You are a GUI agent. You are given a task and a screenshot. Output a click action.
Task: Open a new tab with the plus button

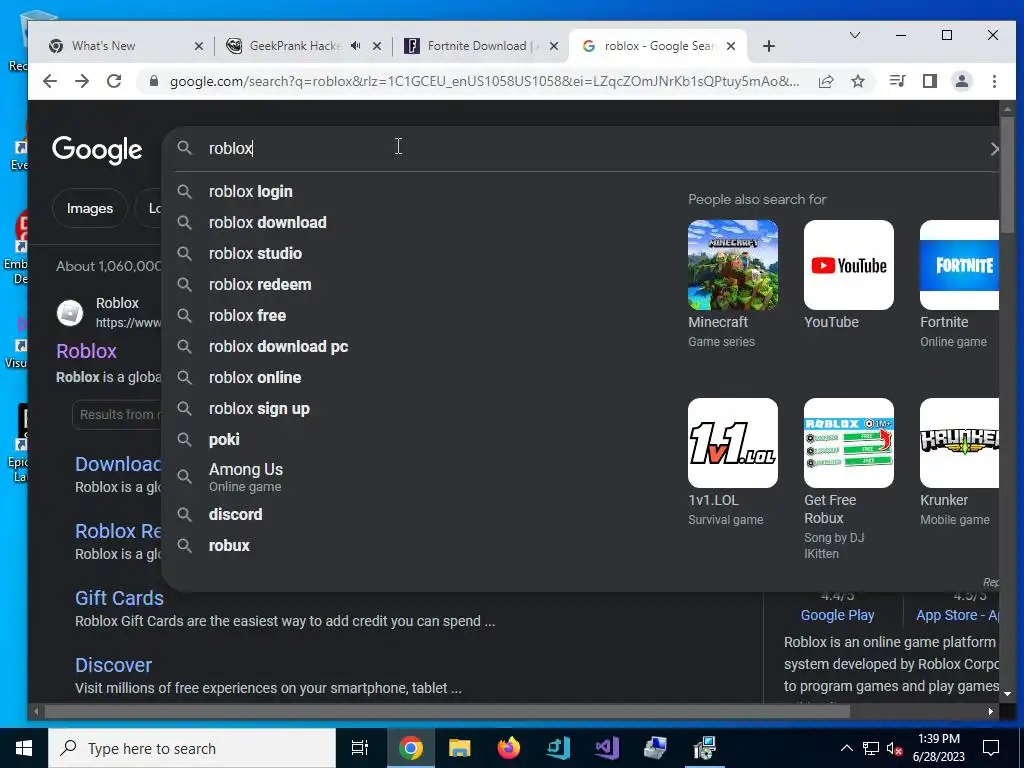click(x=769, y=46)
